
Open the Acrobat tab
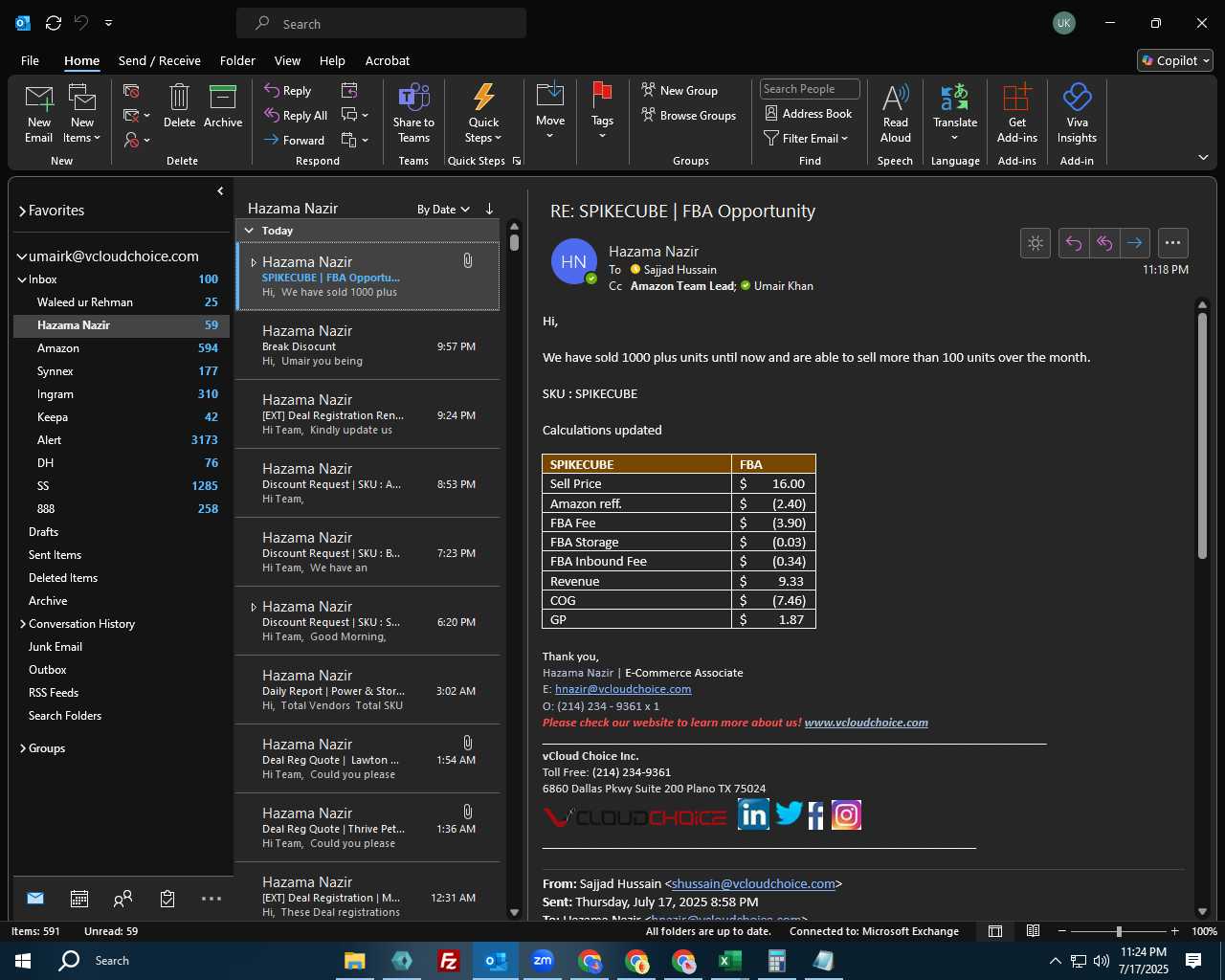click(x=388, y=60)
